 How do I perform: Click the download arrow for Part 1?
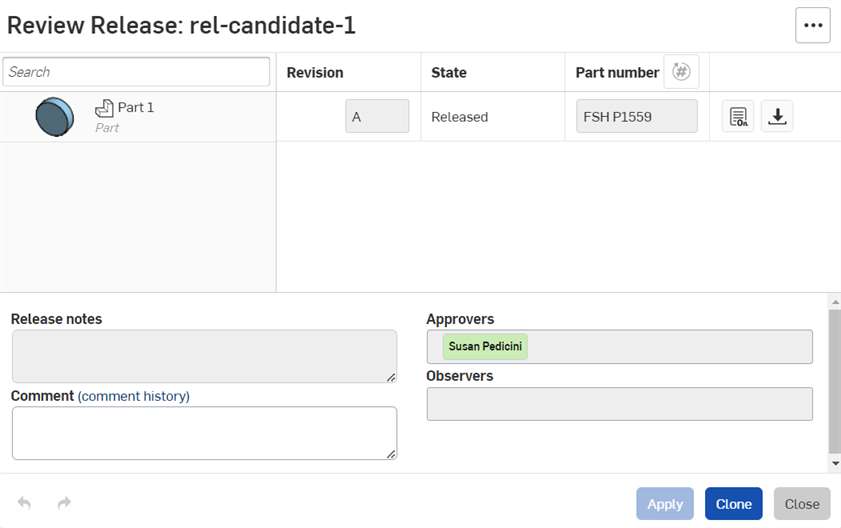[x=777, y=116]
